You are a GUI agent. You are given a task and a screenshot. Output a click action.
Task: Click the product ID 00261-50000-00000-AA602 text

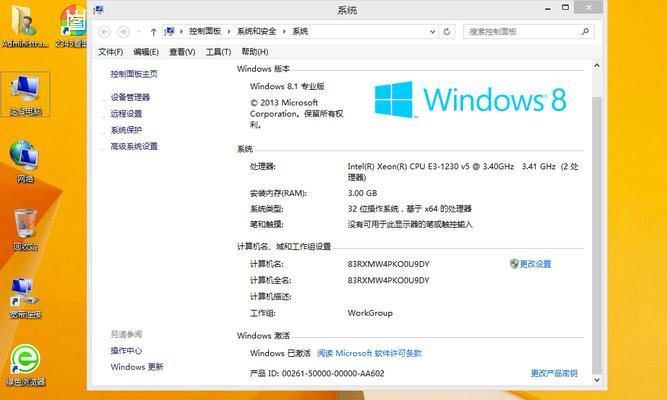pos(317,373)
